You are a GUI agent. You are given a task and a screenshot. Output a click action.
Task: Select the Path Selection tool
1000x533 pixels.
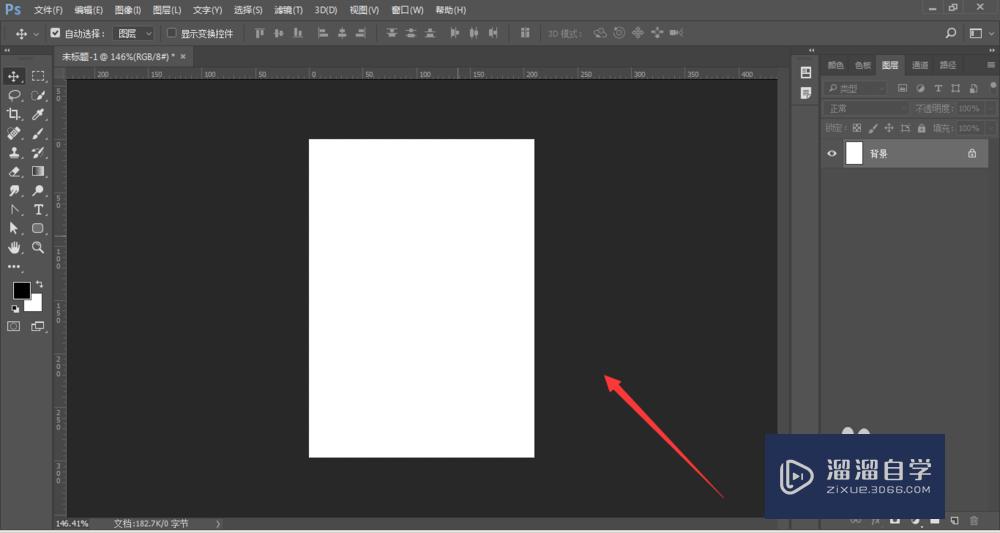coord(13,228)
